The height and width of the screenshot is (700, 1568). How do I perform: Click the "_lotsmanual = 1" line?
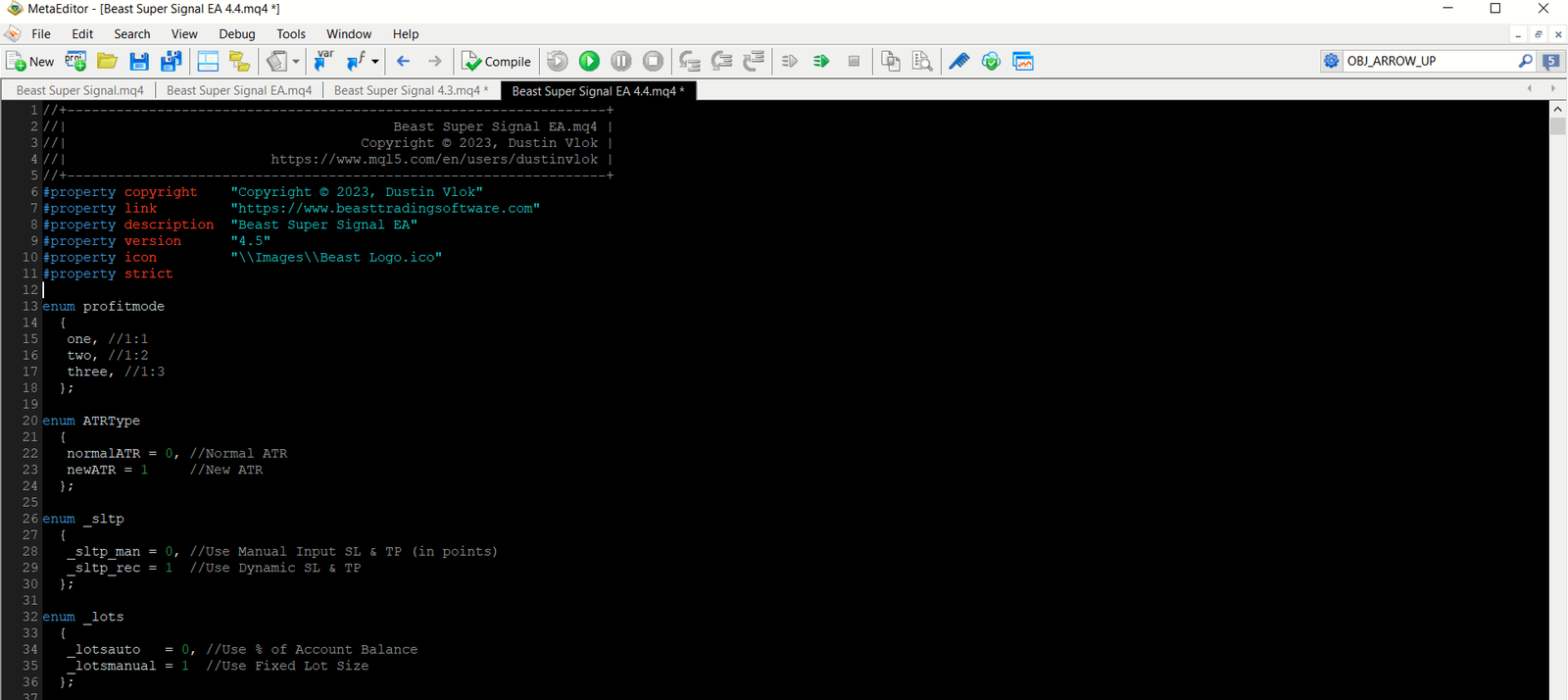(127, 666)
